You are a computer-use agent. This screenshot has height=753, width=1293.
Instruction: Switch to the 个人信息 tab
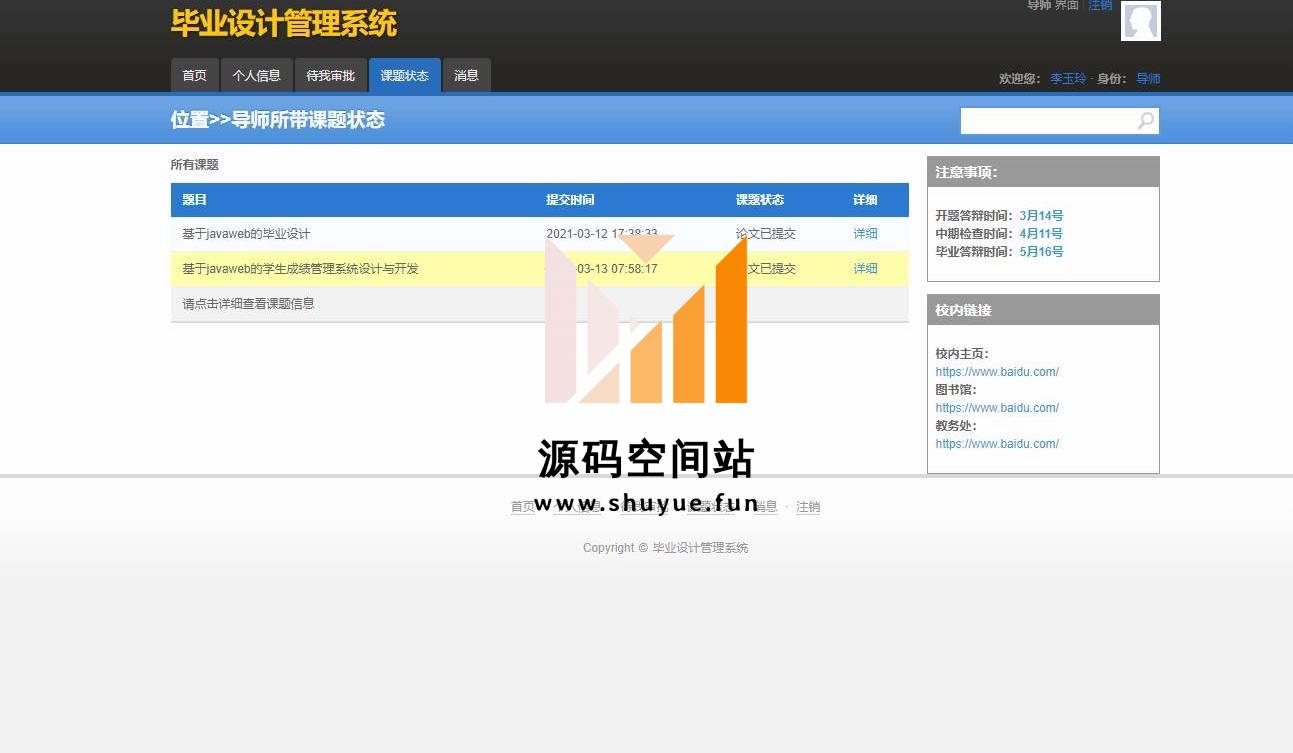click(x=256, y=76)
